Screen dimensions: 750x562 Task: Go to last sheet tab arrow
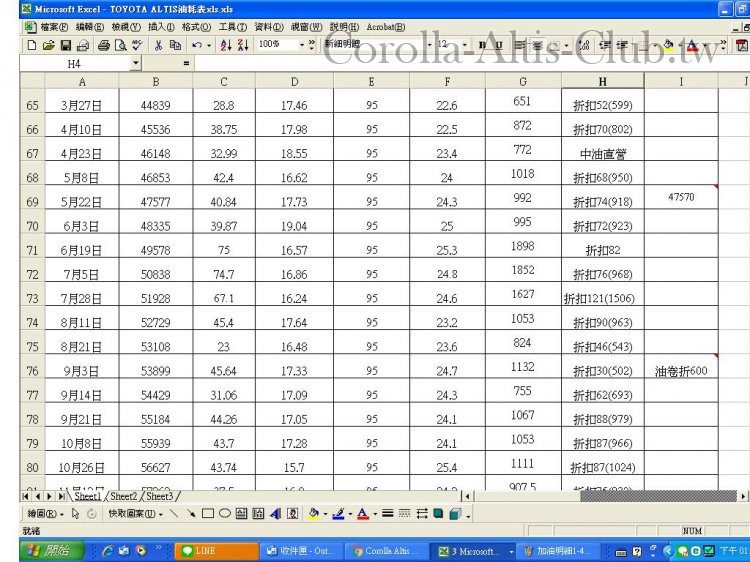61,496
